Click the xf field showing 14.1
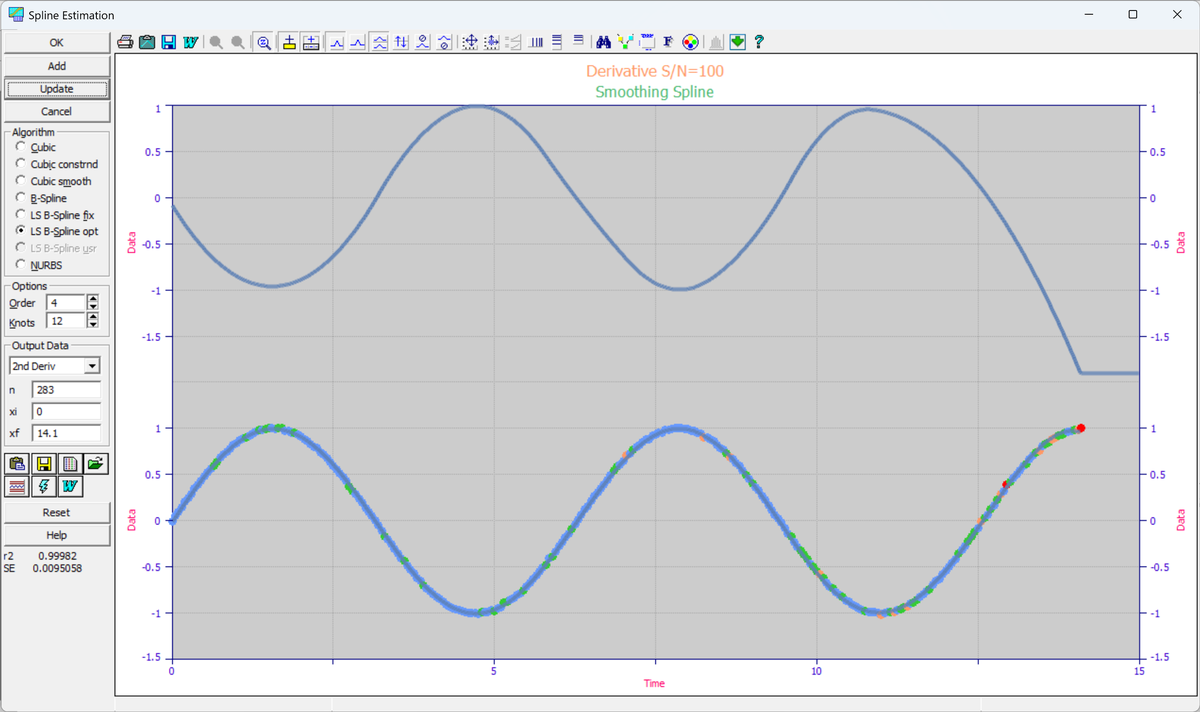1200x712 pixels. point(66,433)
